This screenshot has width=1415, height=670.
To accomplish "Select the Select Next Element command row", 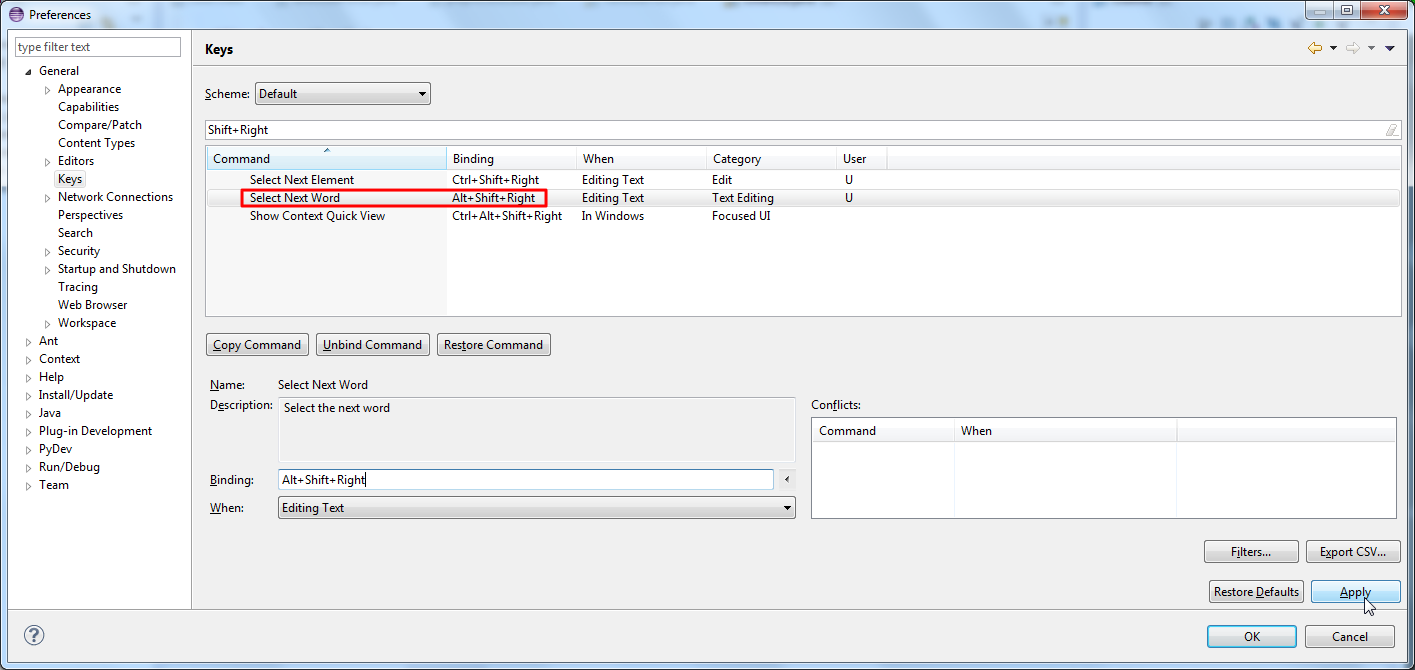I will pos(802,180).
